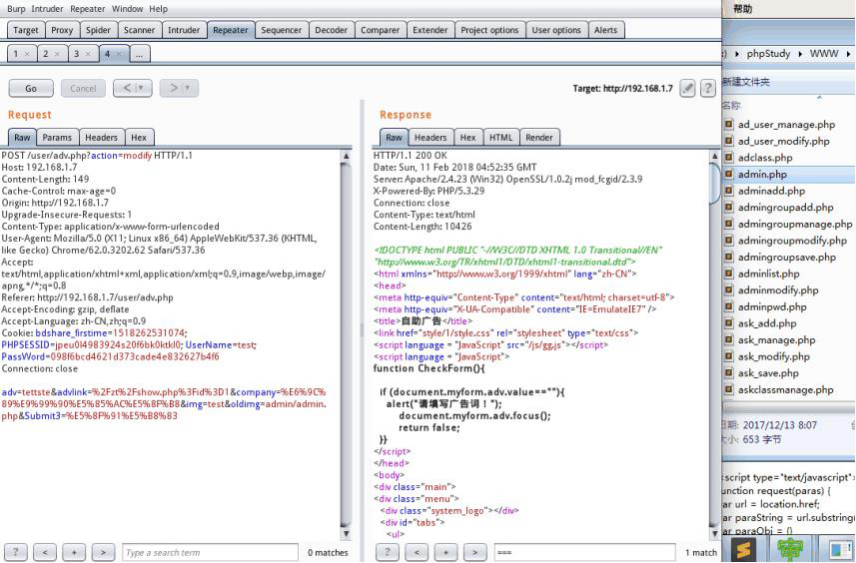Click adclass.php file icon
The width and height of the screenshot is (856, 563).
(728, 158)
